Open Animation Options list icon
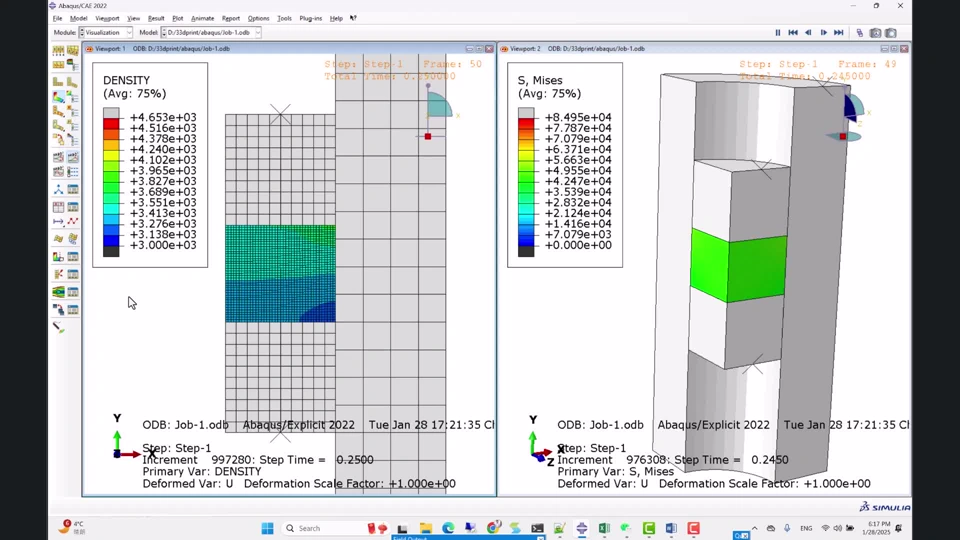960x540 pixels. click(x=73, y=171)
